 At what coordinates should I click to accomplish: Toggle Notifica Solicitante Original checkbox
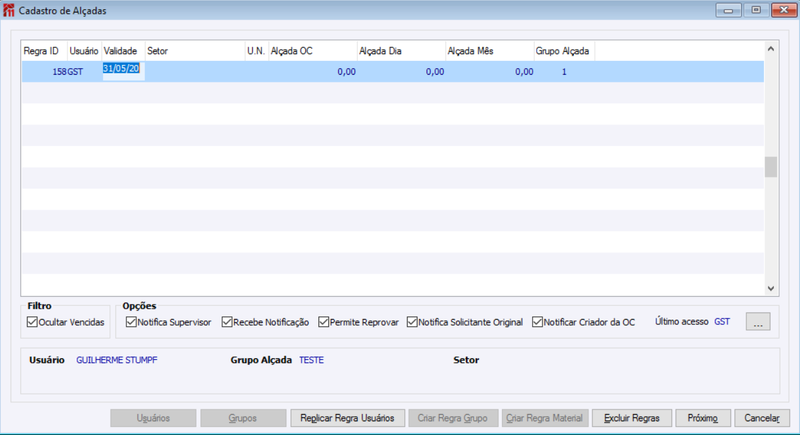pos(412,322)
